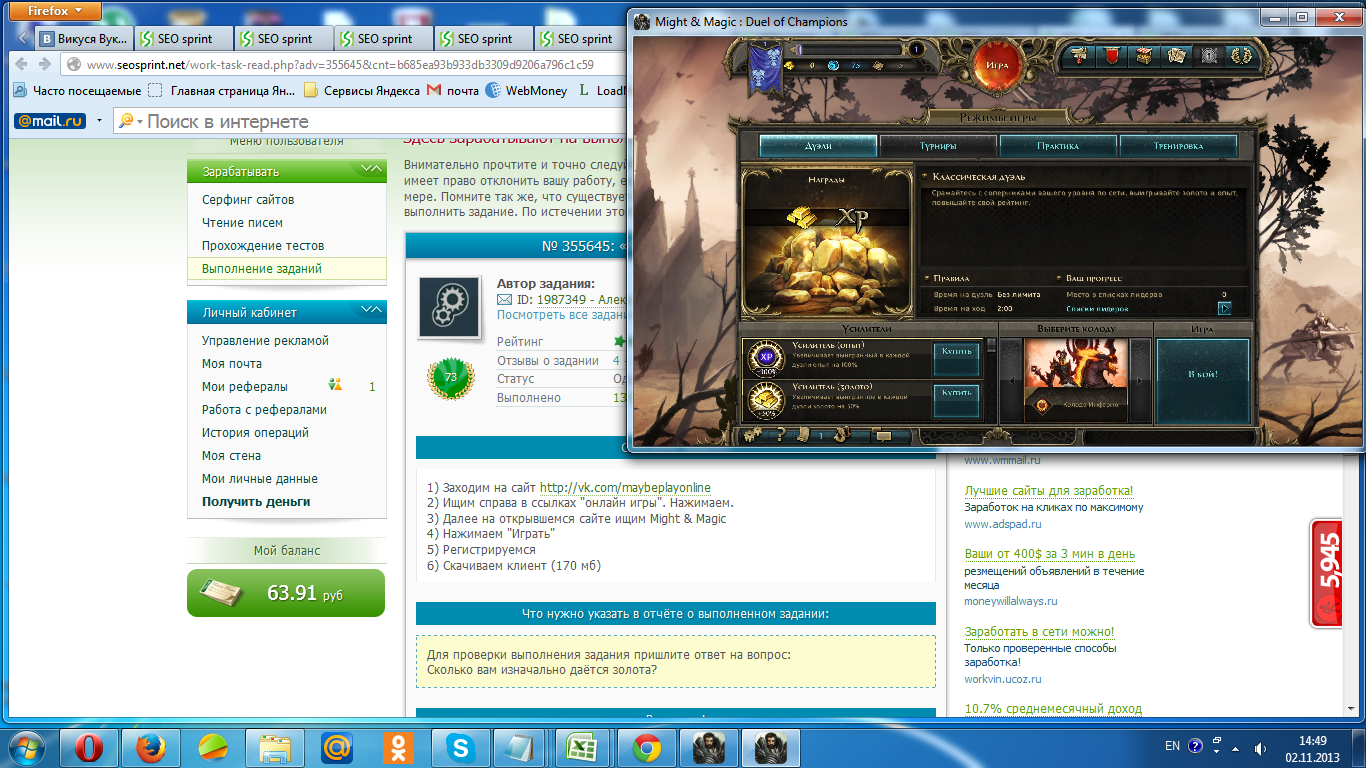Open the почта bookmark
Viewport: 1366px width, 768px height.
click(453, 90)
